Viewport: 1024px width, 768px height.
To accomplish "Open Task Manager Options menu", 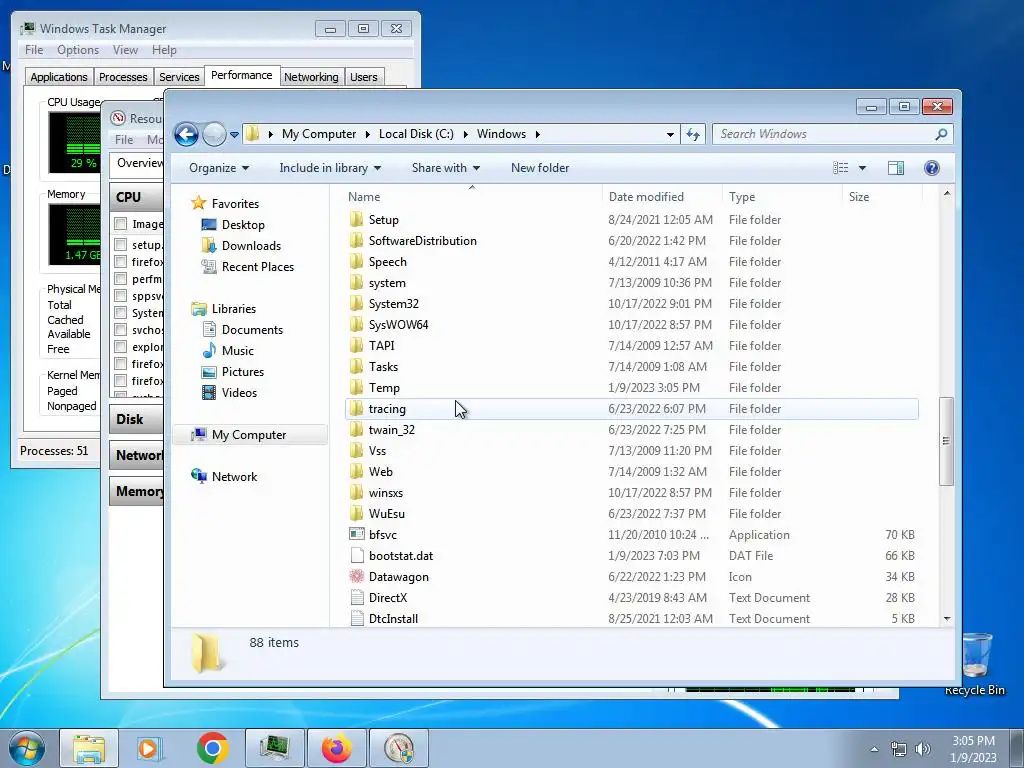I will [x=78, y=50].
